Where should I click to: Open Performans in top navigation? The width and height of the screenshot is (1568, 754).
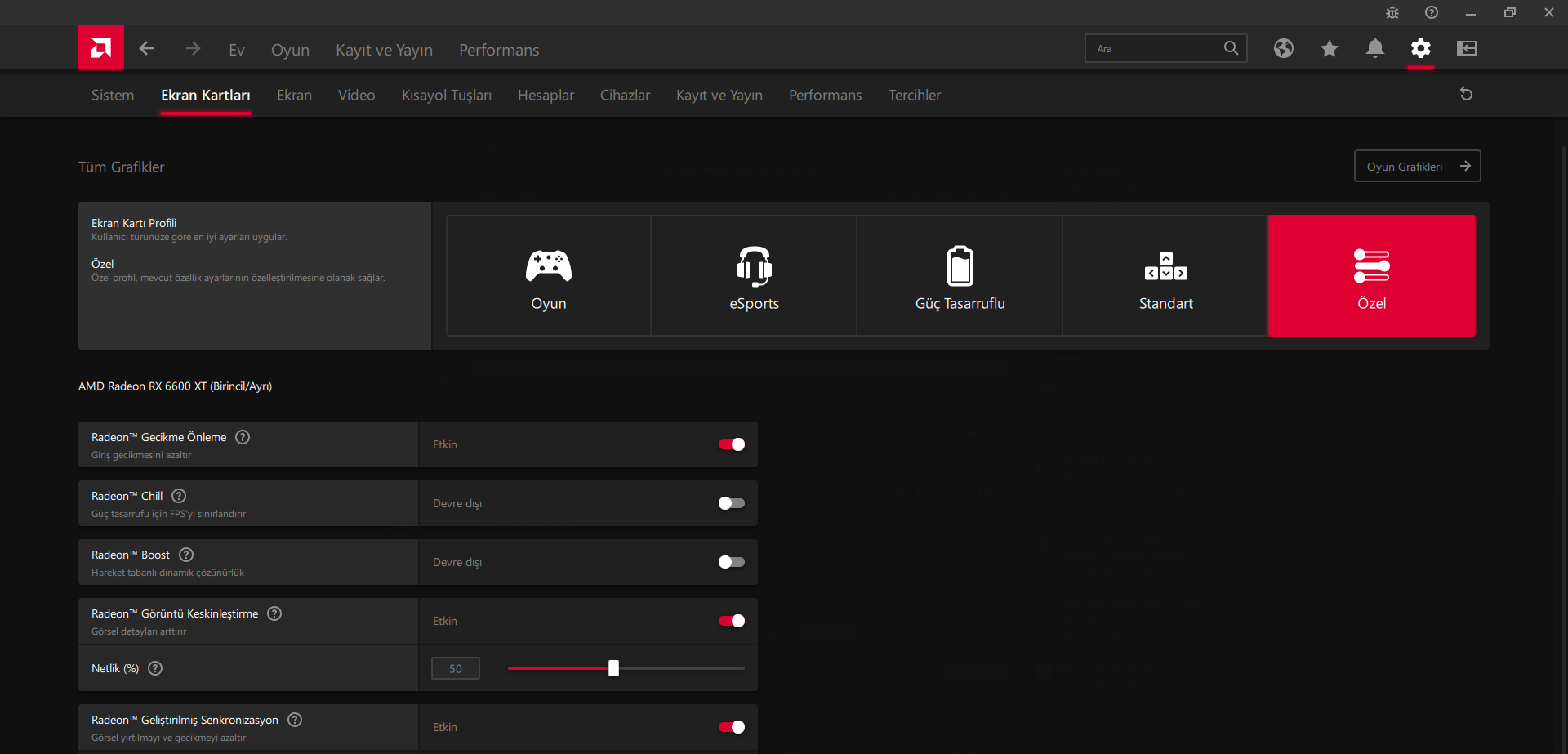pyautogui.click(x=499, y=50)
